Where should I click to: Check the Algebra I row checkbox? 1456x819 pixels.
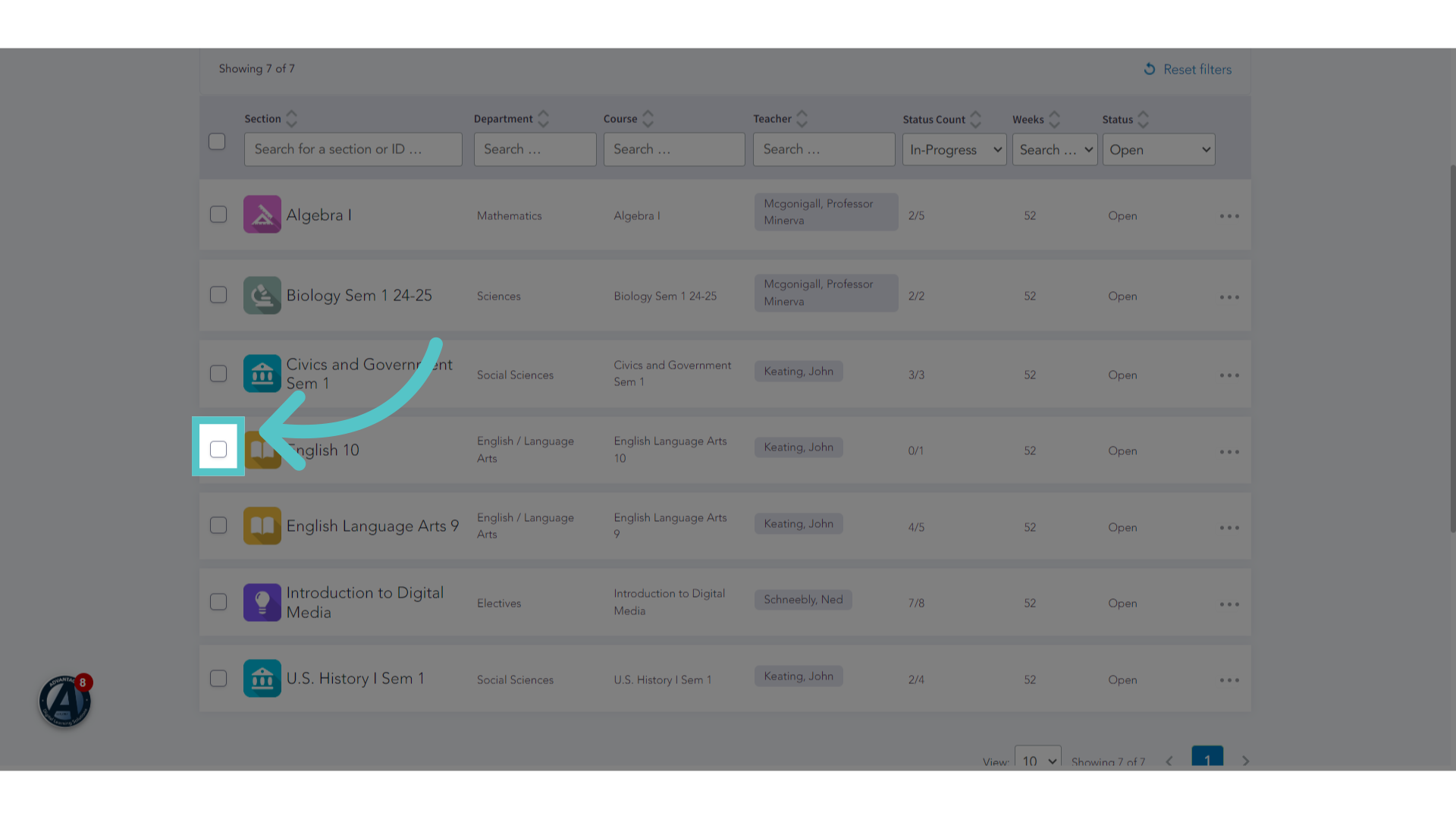pos(218,215)
